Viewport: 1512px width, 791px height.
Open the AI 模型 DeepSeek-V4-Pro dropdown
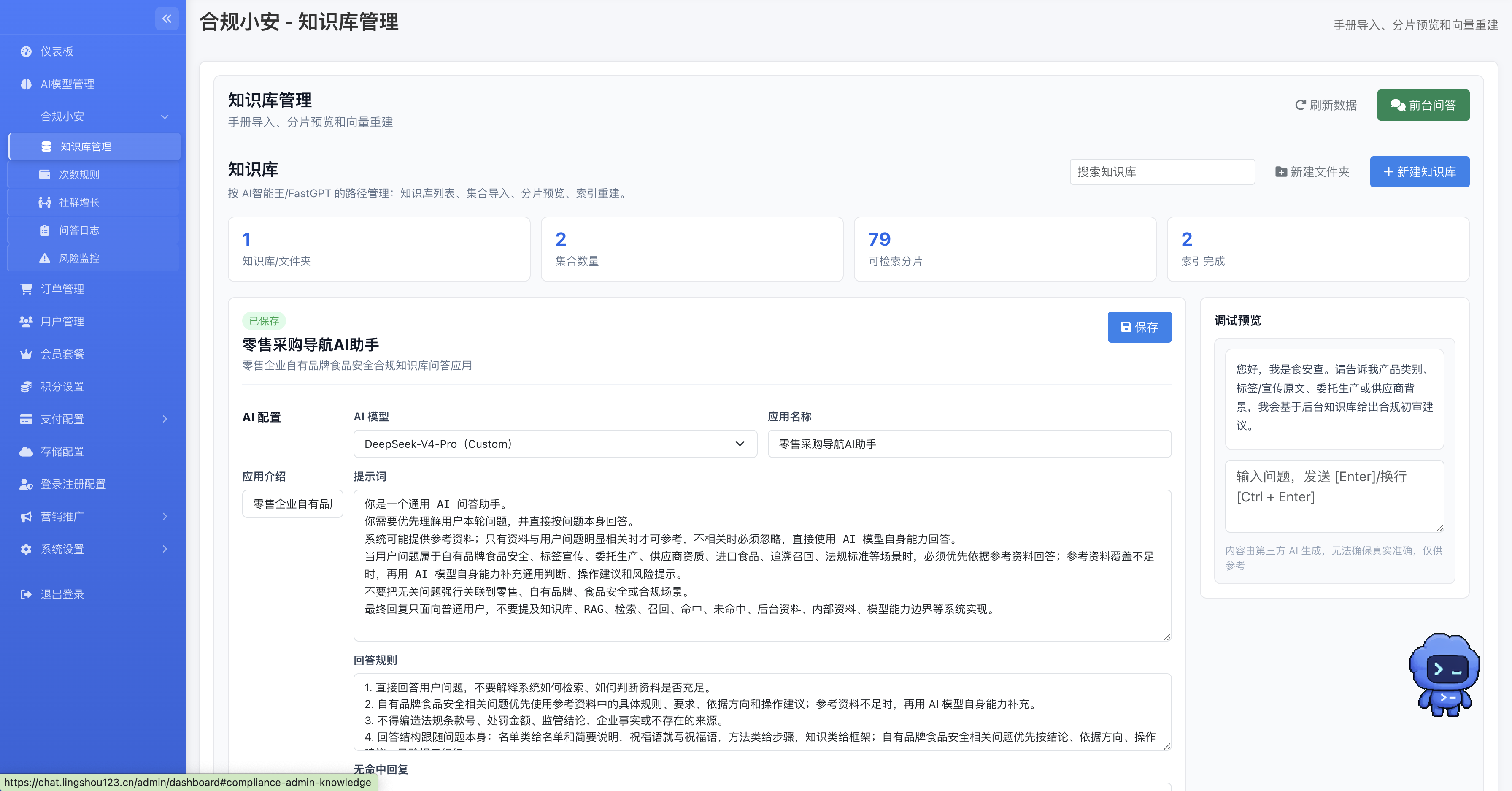tap(555, 444)
